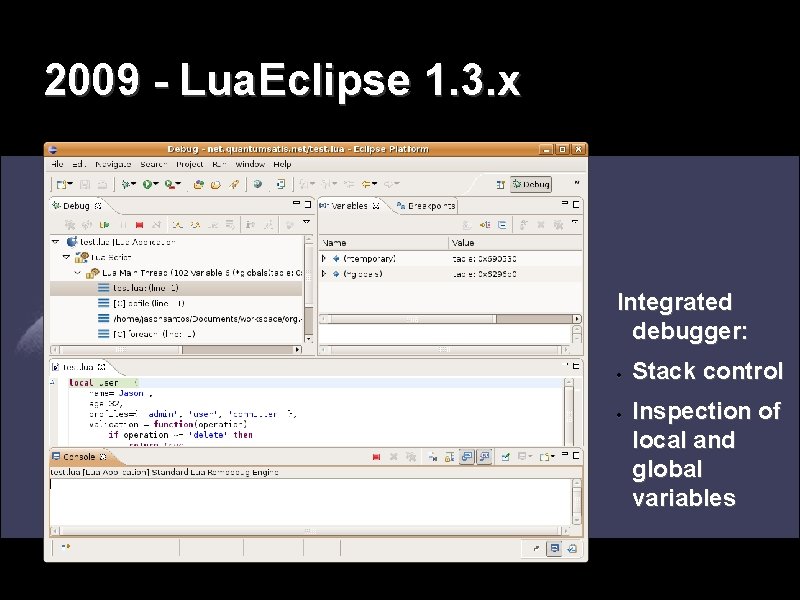Click Collapse All in Variables toolbar
This screenshot has width=800, height=600.
coord(502,224)
